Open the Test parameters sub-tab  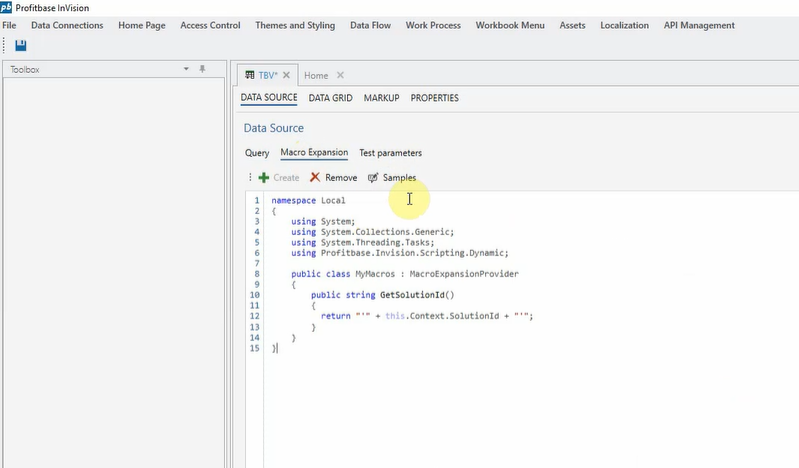pos(390,153)
